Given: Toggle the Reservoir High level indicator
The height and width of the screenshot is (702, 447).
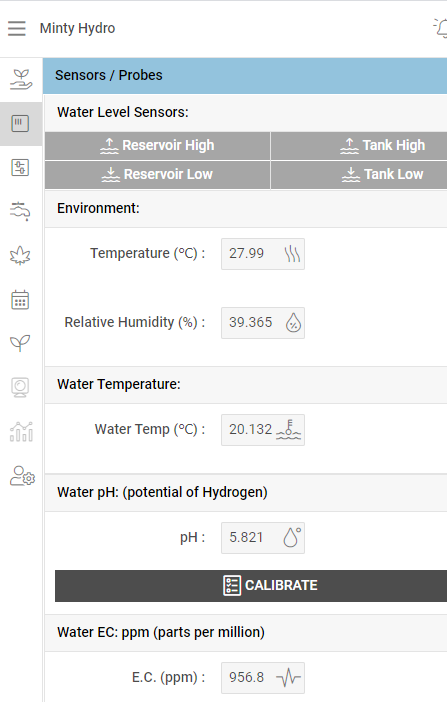Looking at the screenshot, I should tap(158, 146).
